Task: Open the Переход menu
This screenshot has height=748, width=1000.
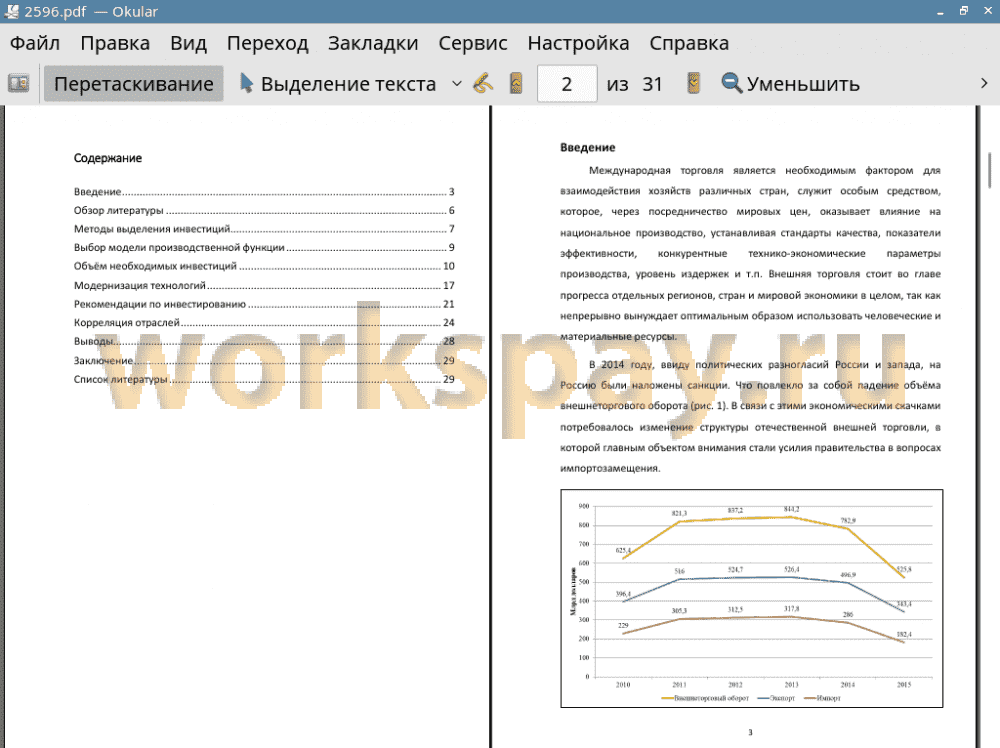Action: [x=267, y=43]
